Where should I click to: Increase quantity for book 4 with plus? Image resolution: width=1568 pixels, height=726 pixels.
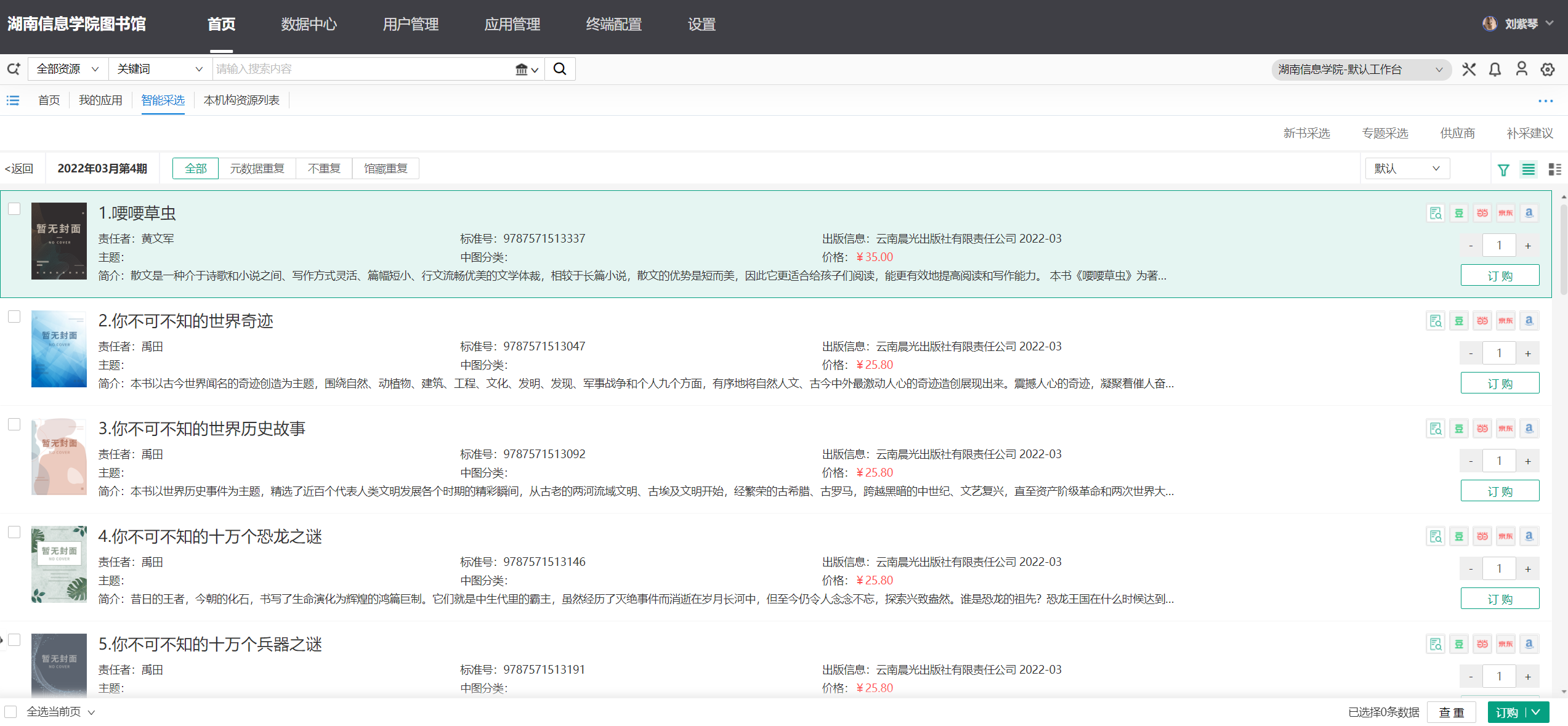coord(1528,569)
